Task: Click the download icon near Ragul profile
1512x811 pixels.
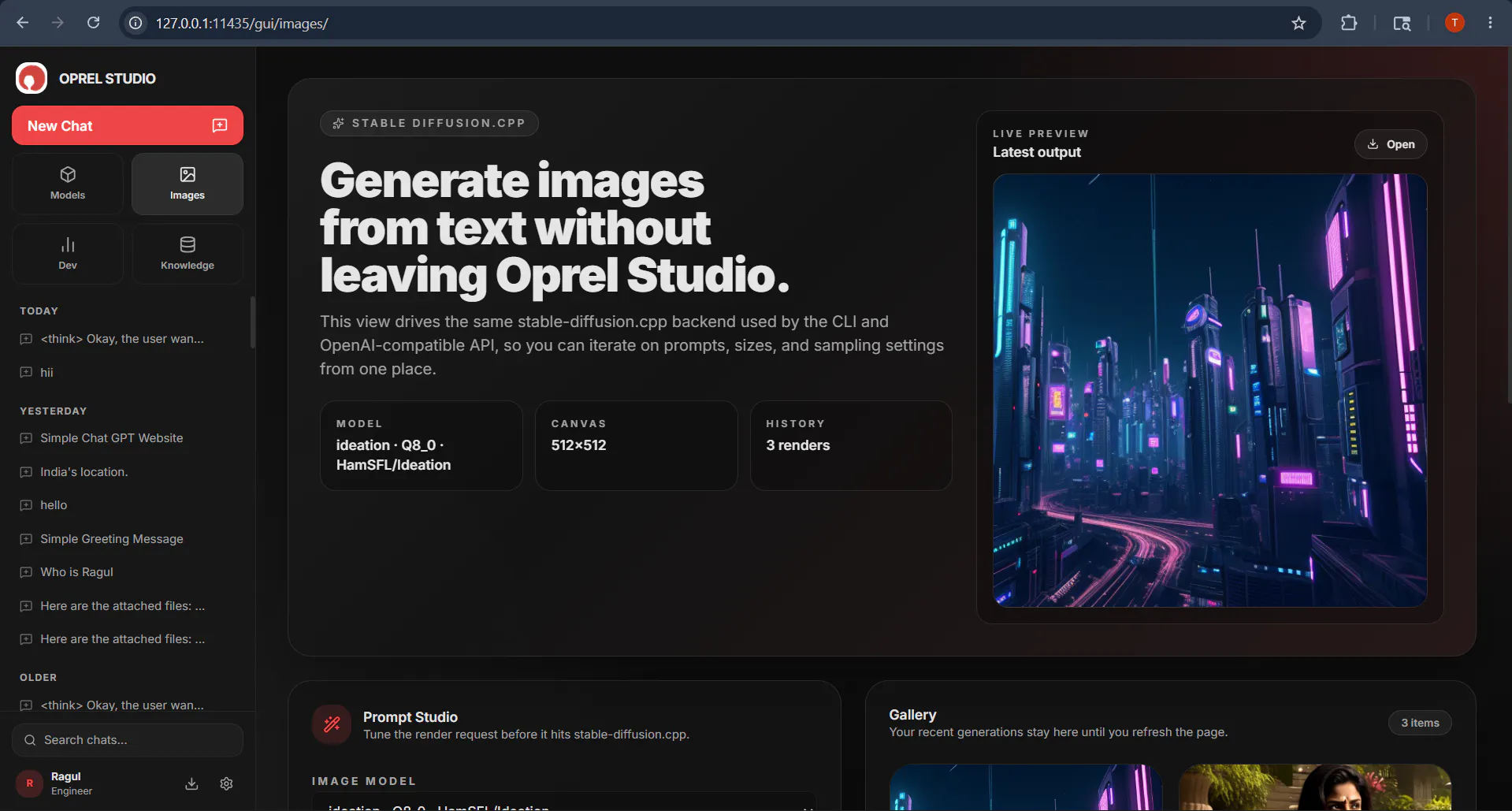Action: [x=191, y=783]
